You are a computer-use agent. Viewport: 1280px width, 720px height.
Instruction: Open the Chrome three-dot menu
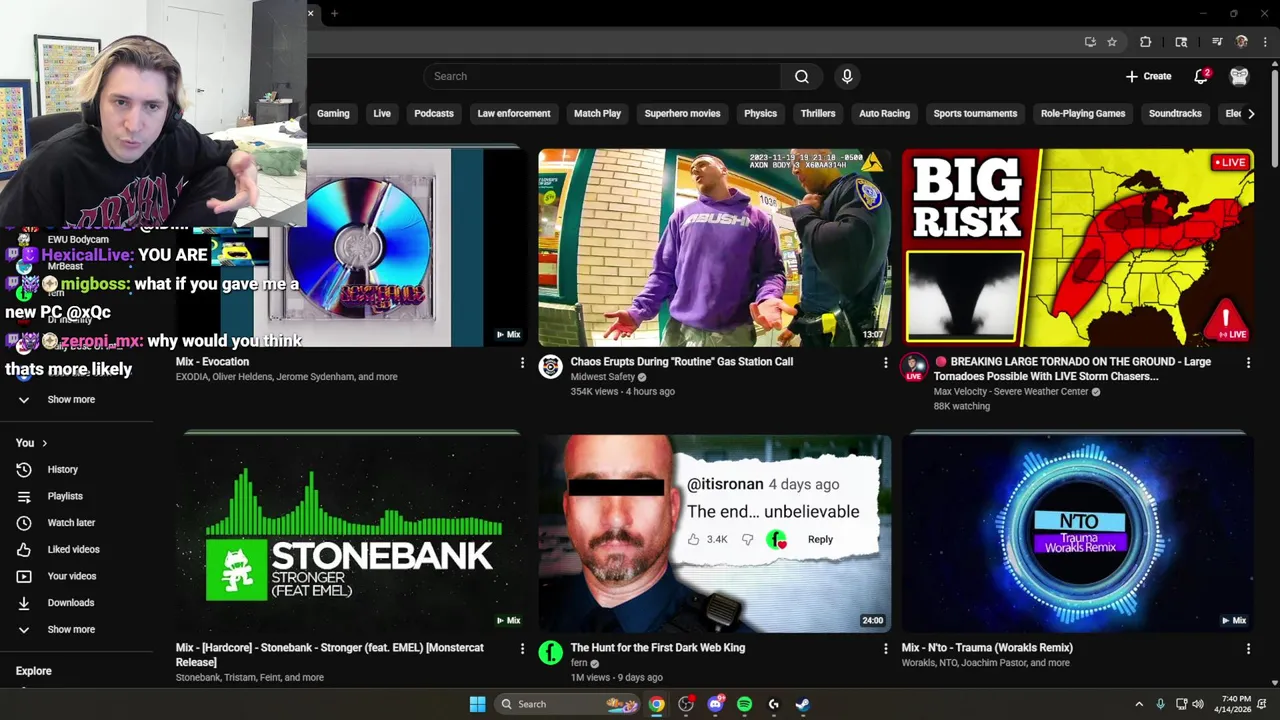click(1266, 42)
